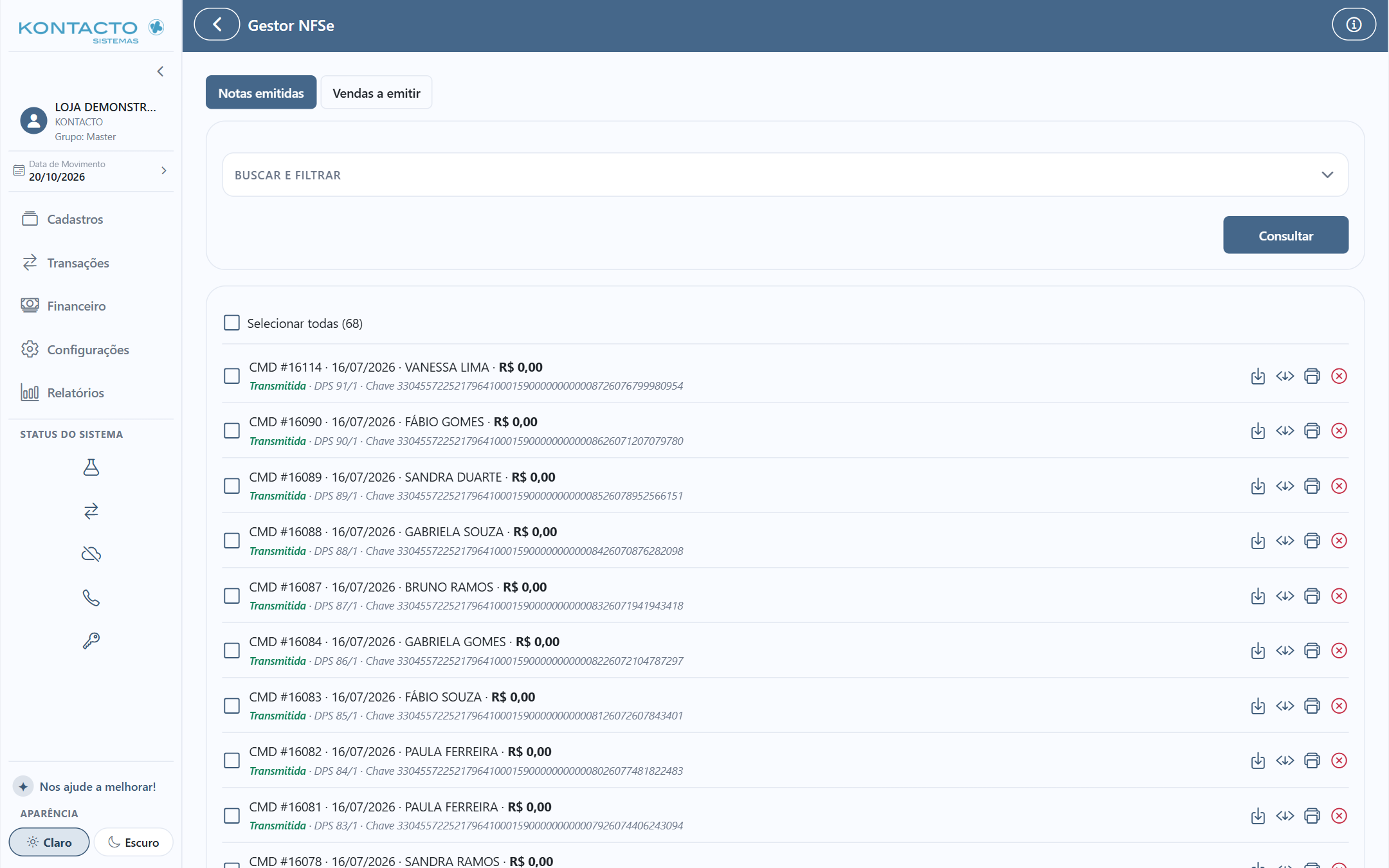View XML of CMD #16114 note
The width and height of the screenshot is (1389, 868).
tap(1285, 376)
